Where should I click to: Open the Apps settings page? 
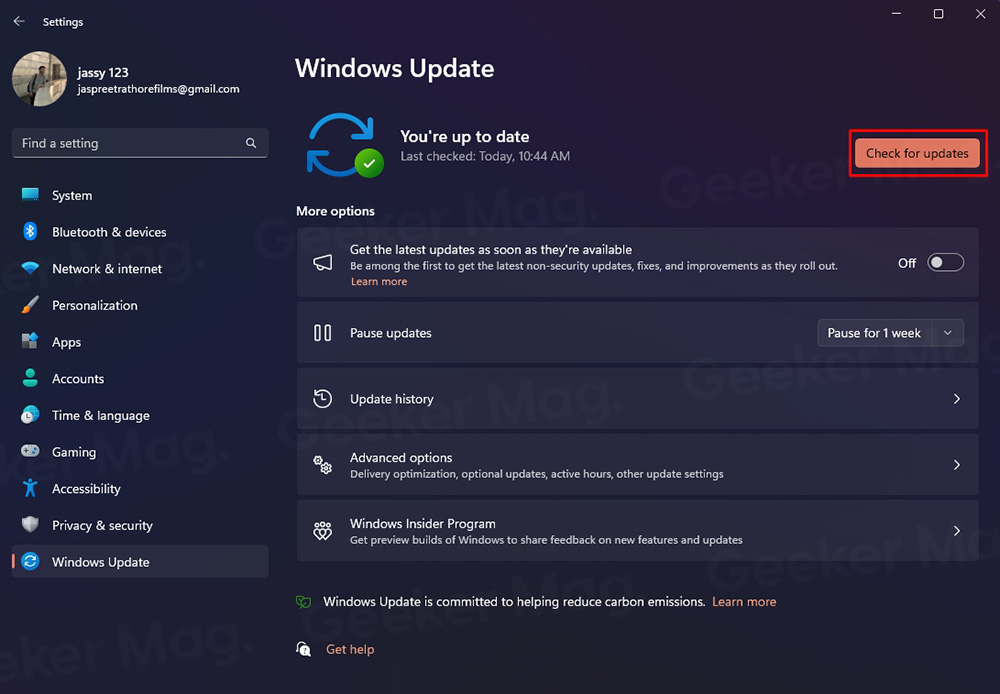(x=140, y=342)
